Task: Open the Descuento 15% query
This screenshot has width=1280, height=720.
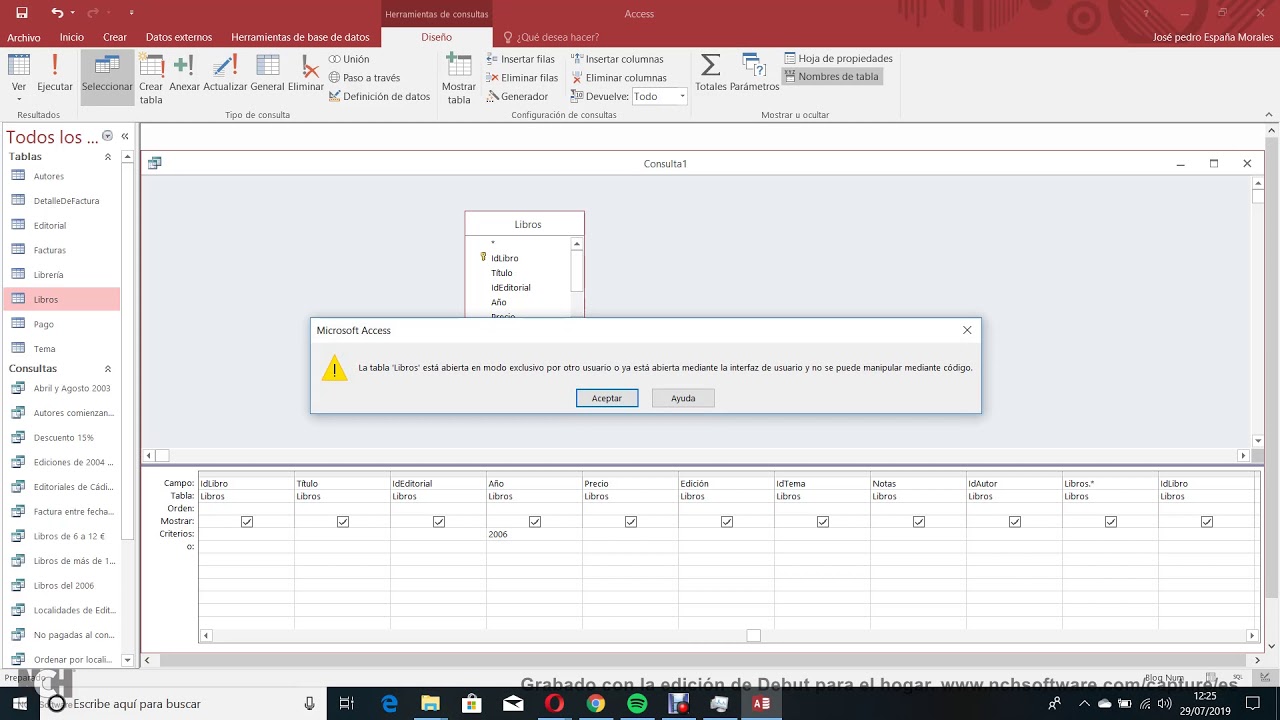Action: 62,438
